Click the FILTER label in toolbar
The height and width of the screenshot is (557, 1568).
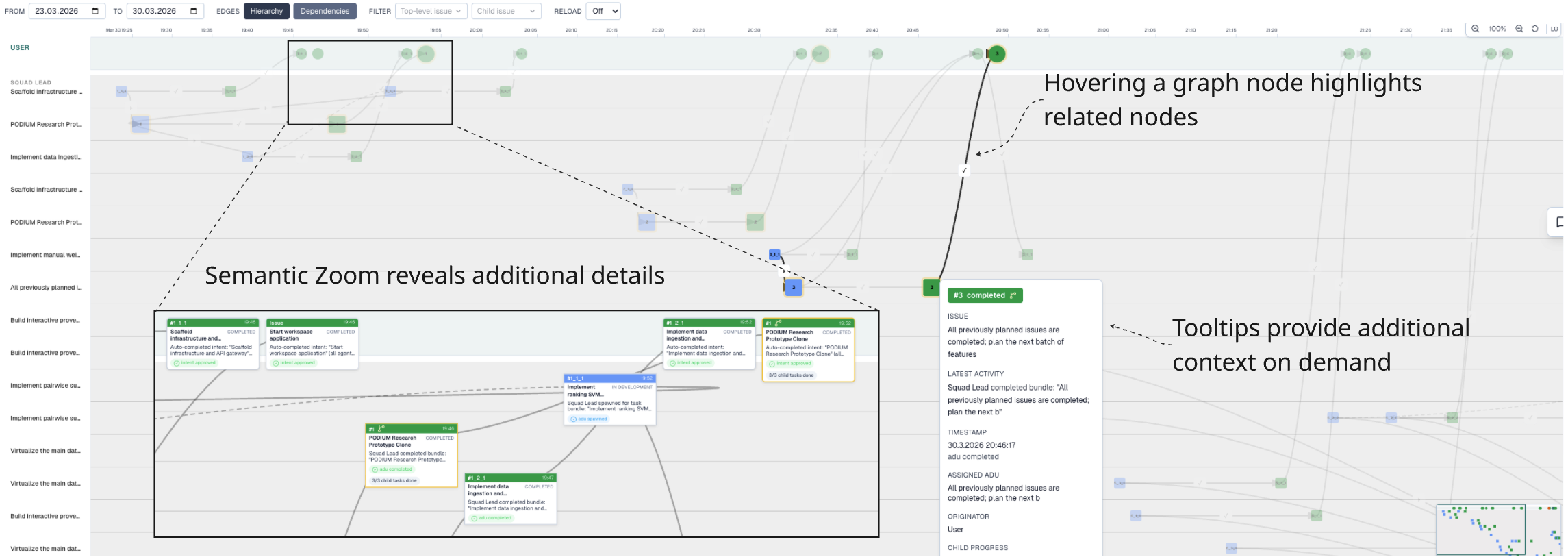pos(380,12)
